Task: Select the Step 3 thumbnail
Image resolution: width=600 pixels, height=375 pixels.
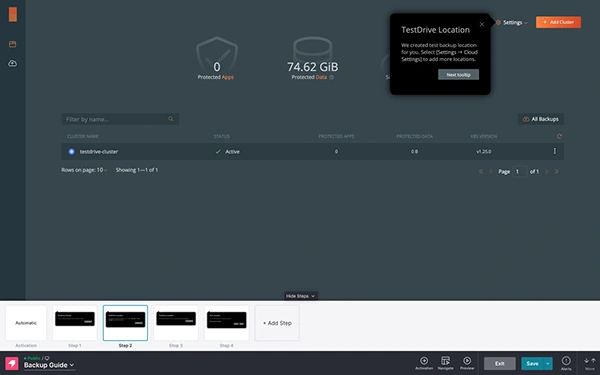Action: (x=176, y=323)
